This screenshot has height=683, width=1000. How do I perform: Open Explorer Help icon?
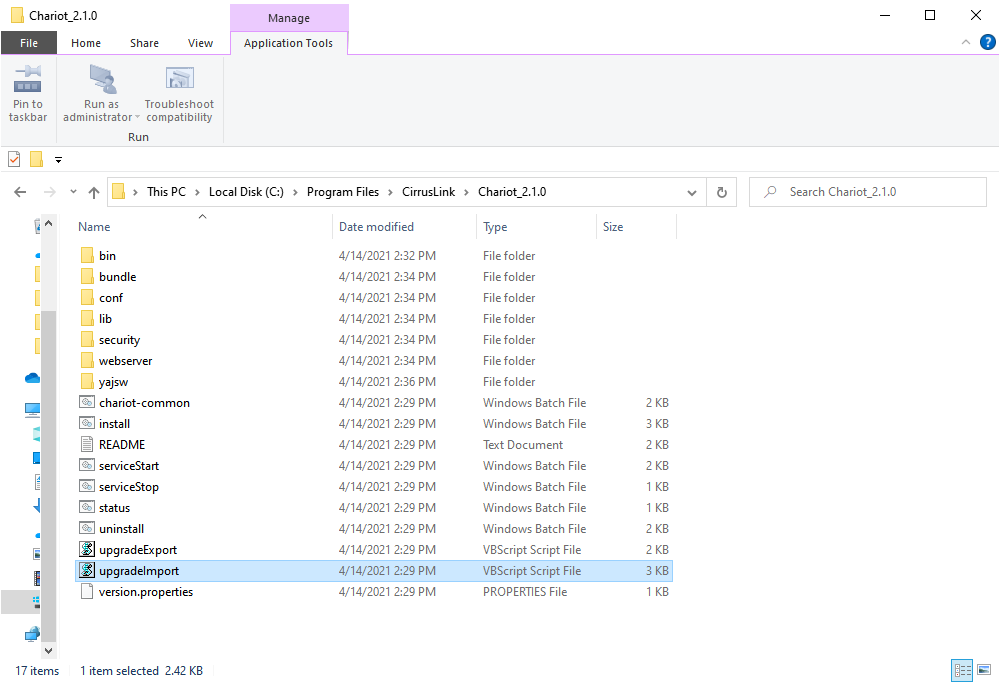(987, 43)
